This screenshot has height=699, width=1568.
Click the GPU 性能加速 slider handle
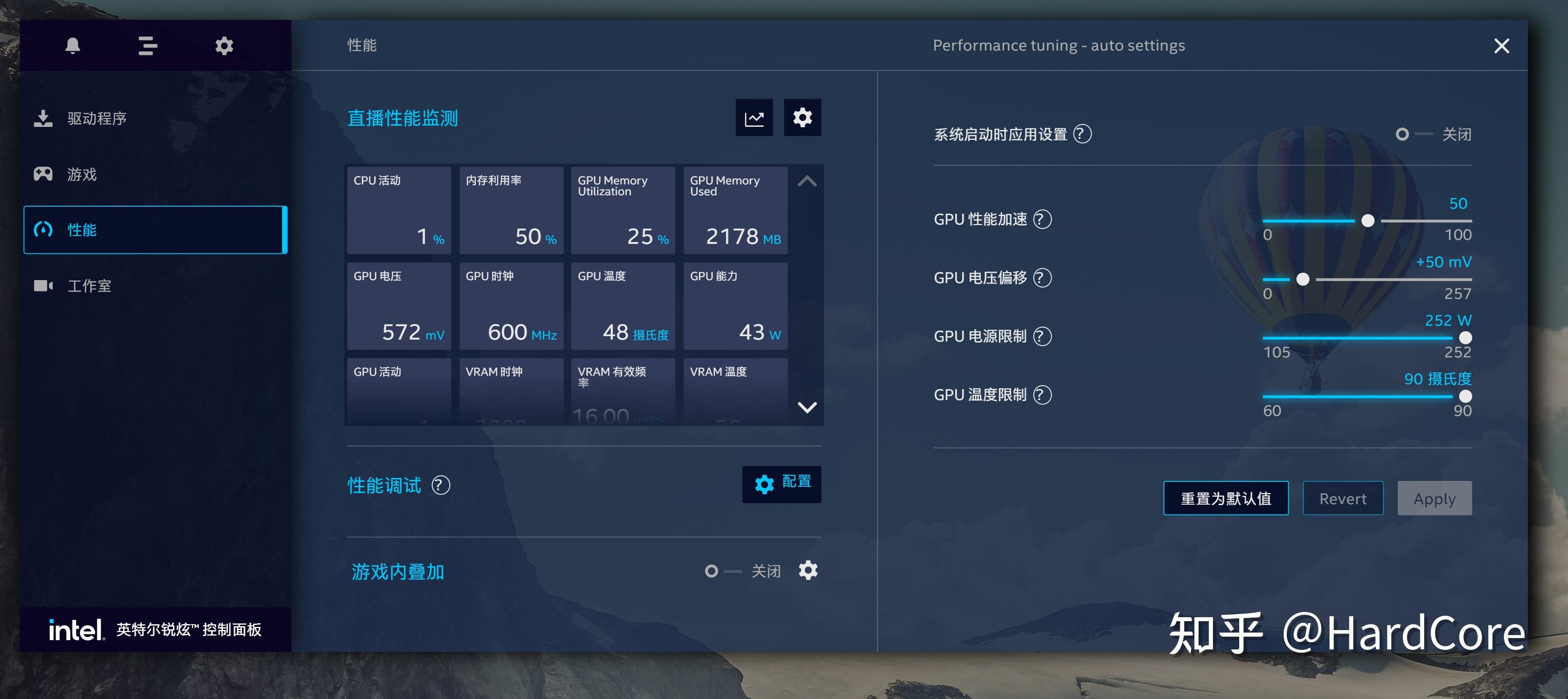coord(1367,220)
